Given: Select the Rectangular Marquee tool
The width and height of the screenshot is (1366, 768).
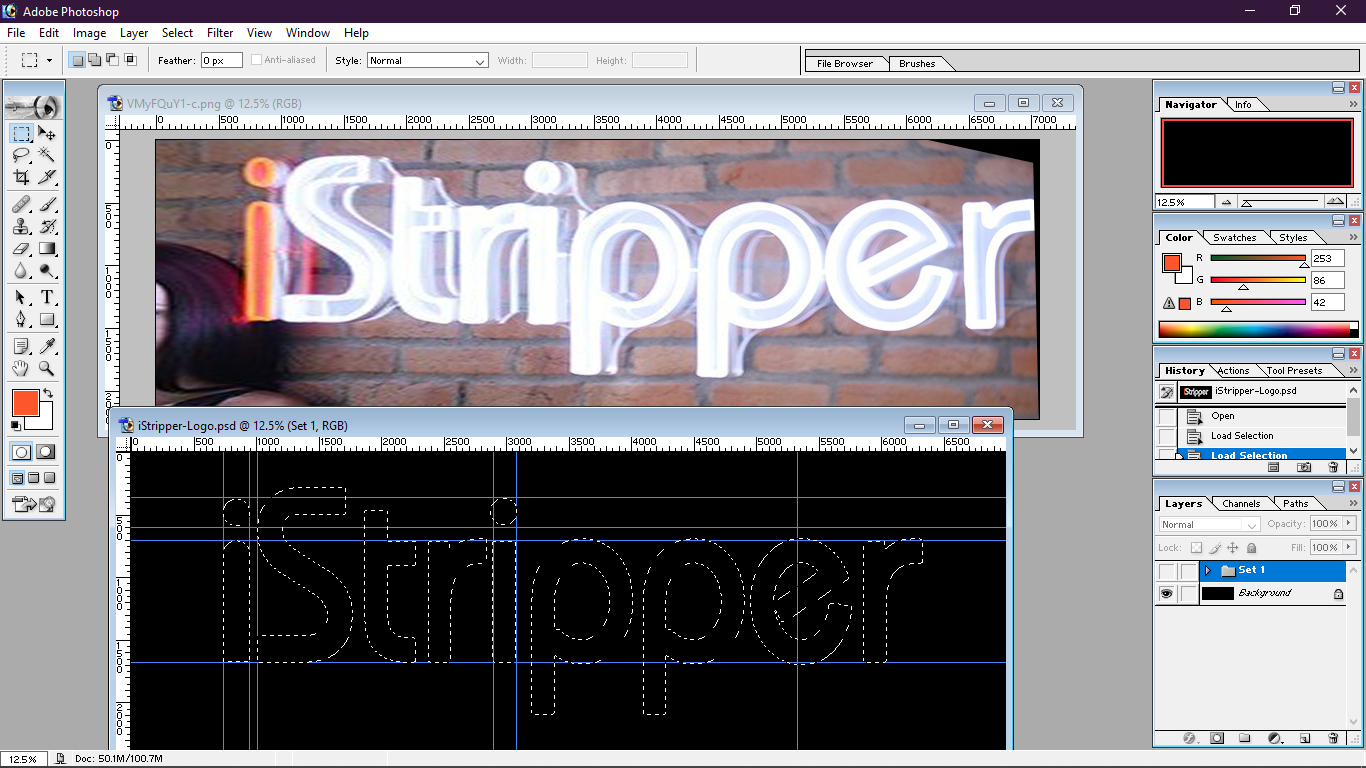Looking at the screenshot, I should point(21,133).
